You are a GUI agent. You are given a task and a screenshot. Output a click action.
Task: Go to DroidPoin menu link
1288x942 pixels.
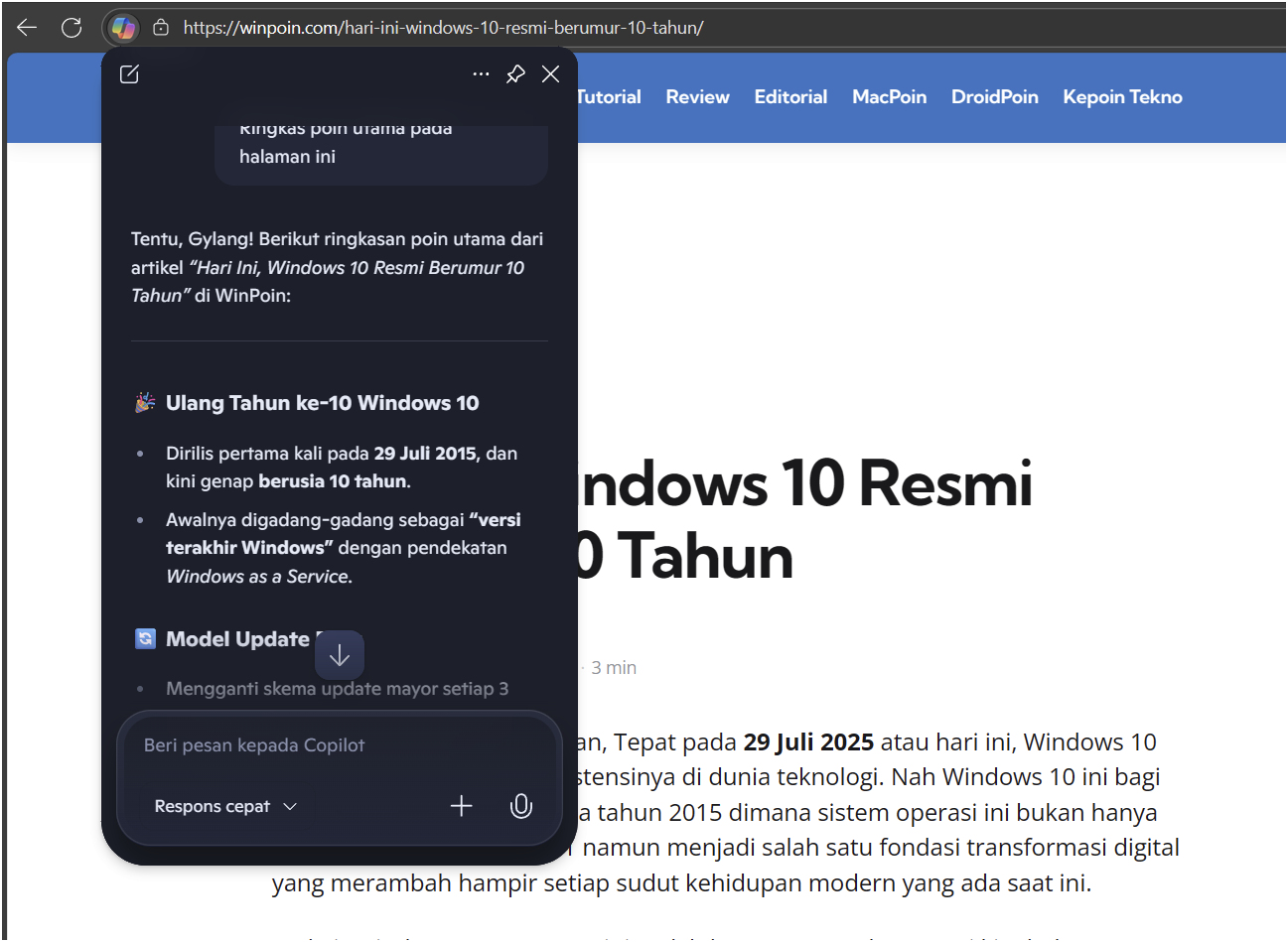pyautogui.click(x=995, y=97)
